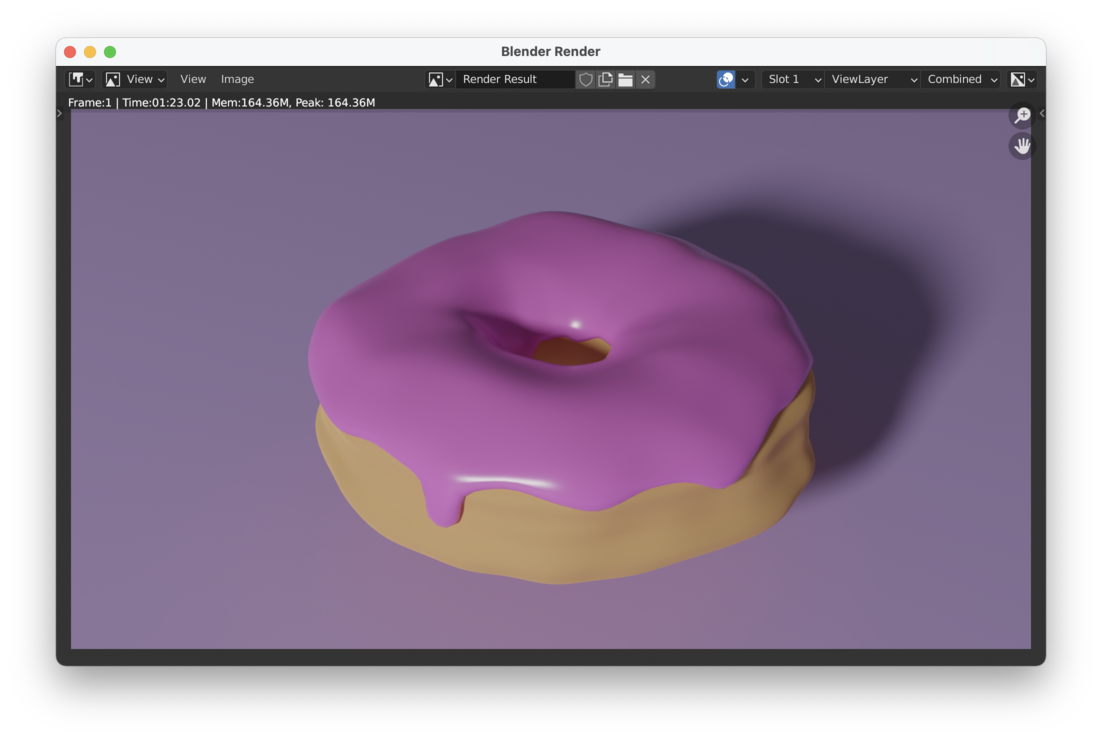Unlink the Render Result with the X icon
This screenshot has width=1102, height=740.
(x=645, y=79)
